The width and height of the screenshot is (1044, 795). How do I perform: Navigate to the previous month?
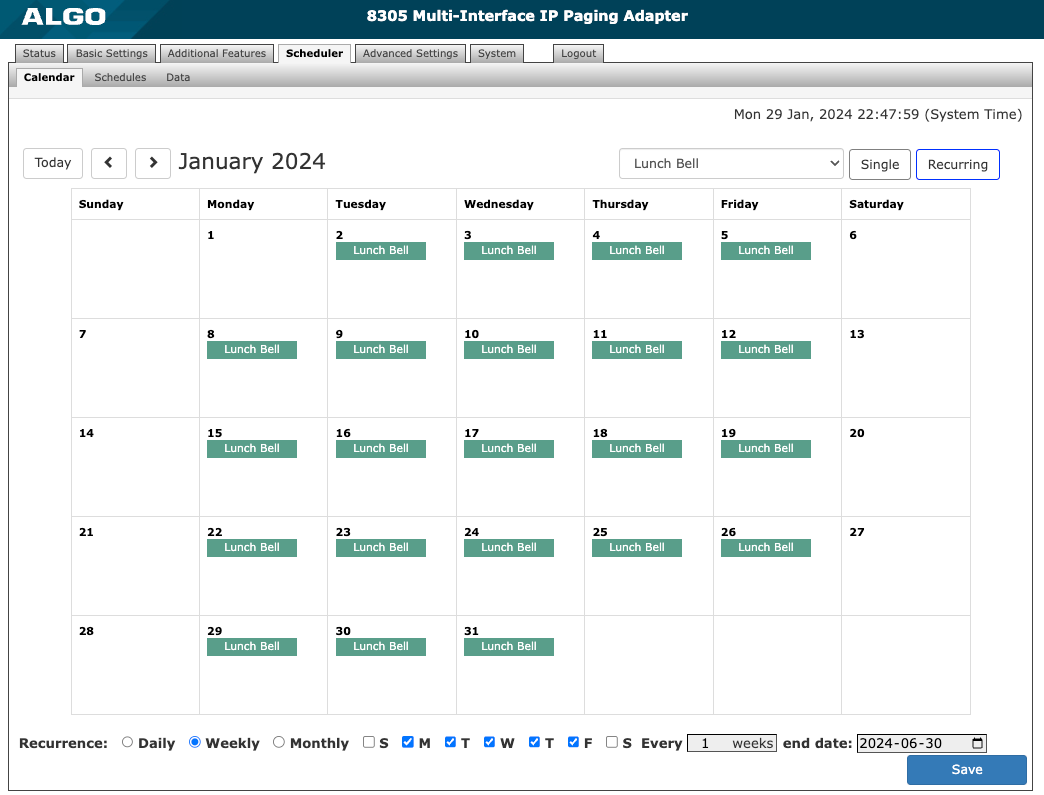pyautogui.click(x=108, y=163)
